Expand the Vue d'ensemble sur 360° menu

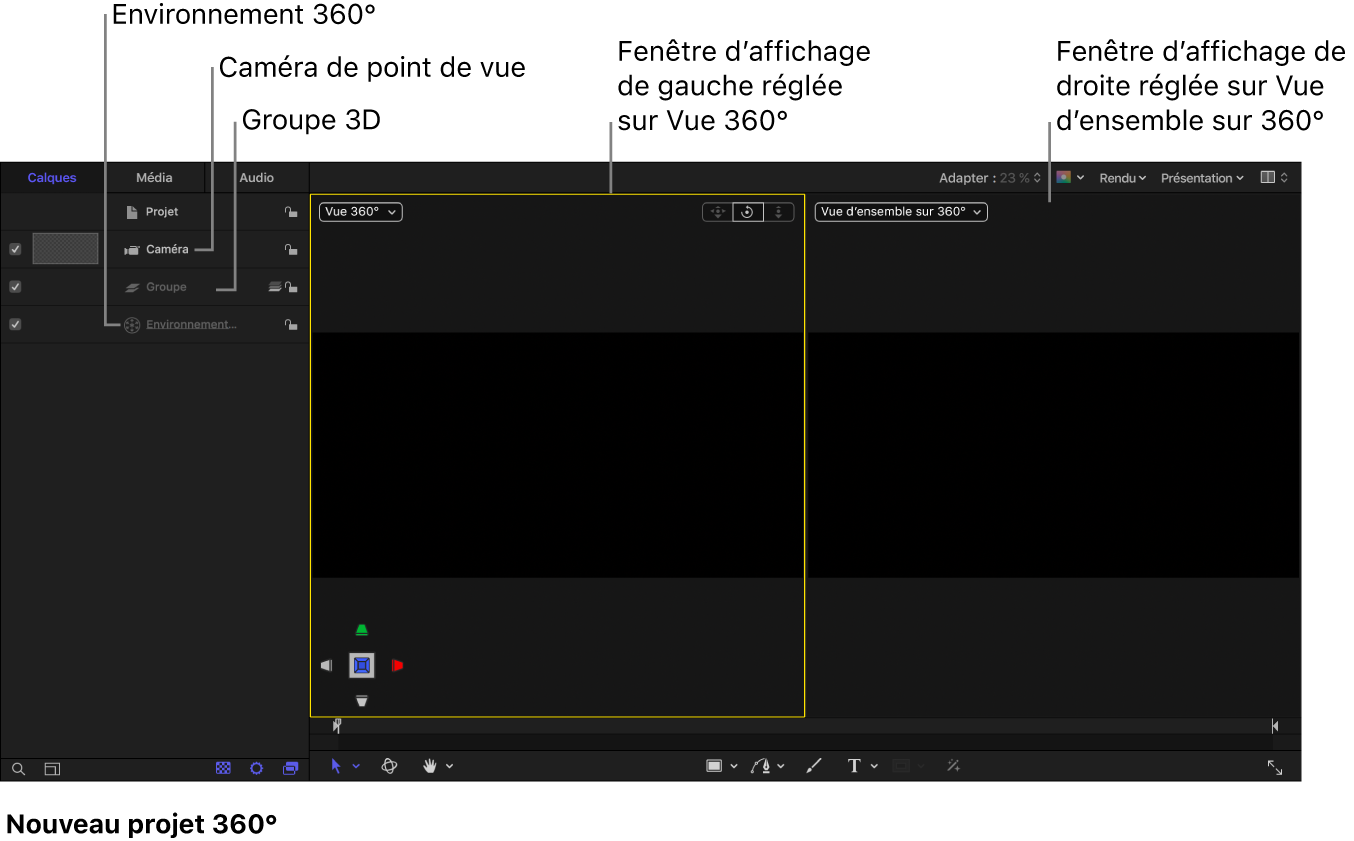click(x=900, y=212)
